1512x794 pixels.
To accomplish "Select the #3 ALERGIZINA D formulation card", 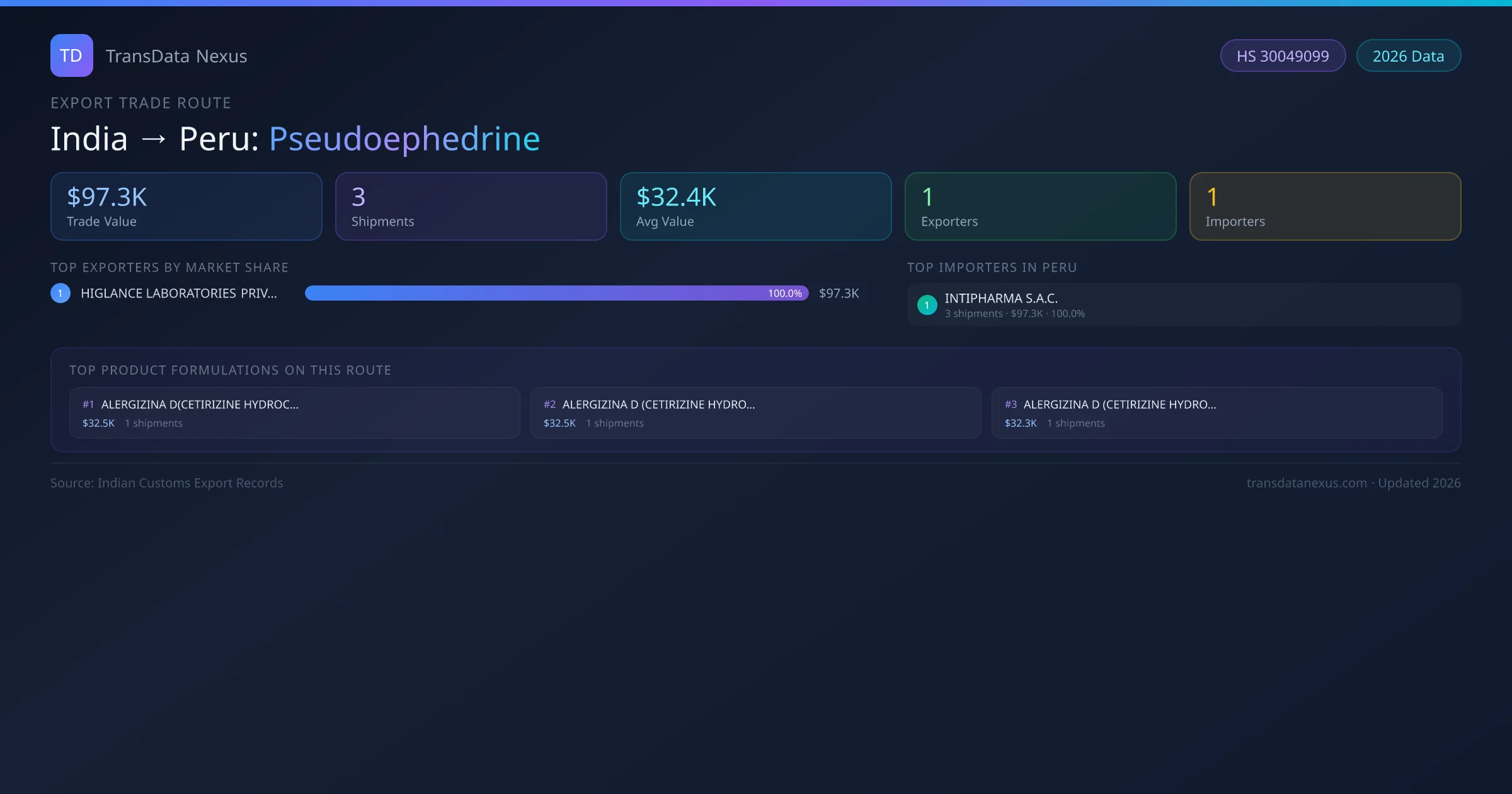I will pyautogui.click(x=1217, y=413).
